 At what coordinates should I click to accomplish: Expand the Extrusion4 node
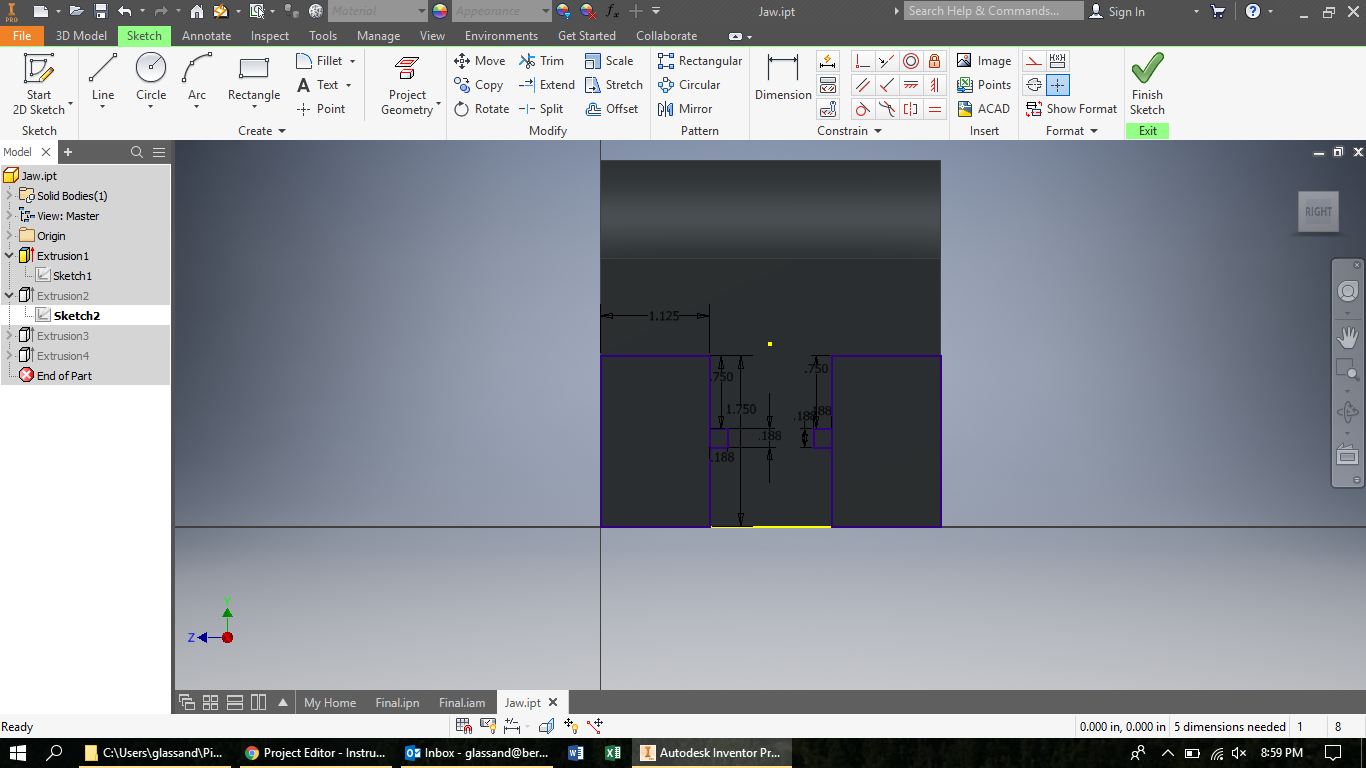pos(9,355)
